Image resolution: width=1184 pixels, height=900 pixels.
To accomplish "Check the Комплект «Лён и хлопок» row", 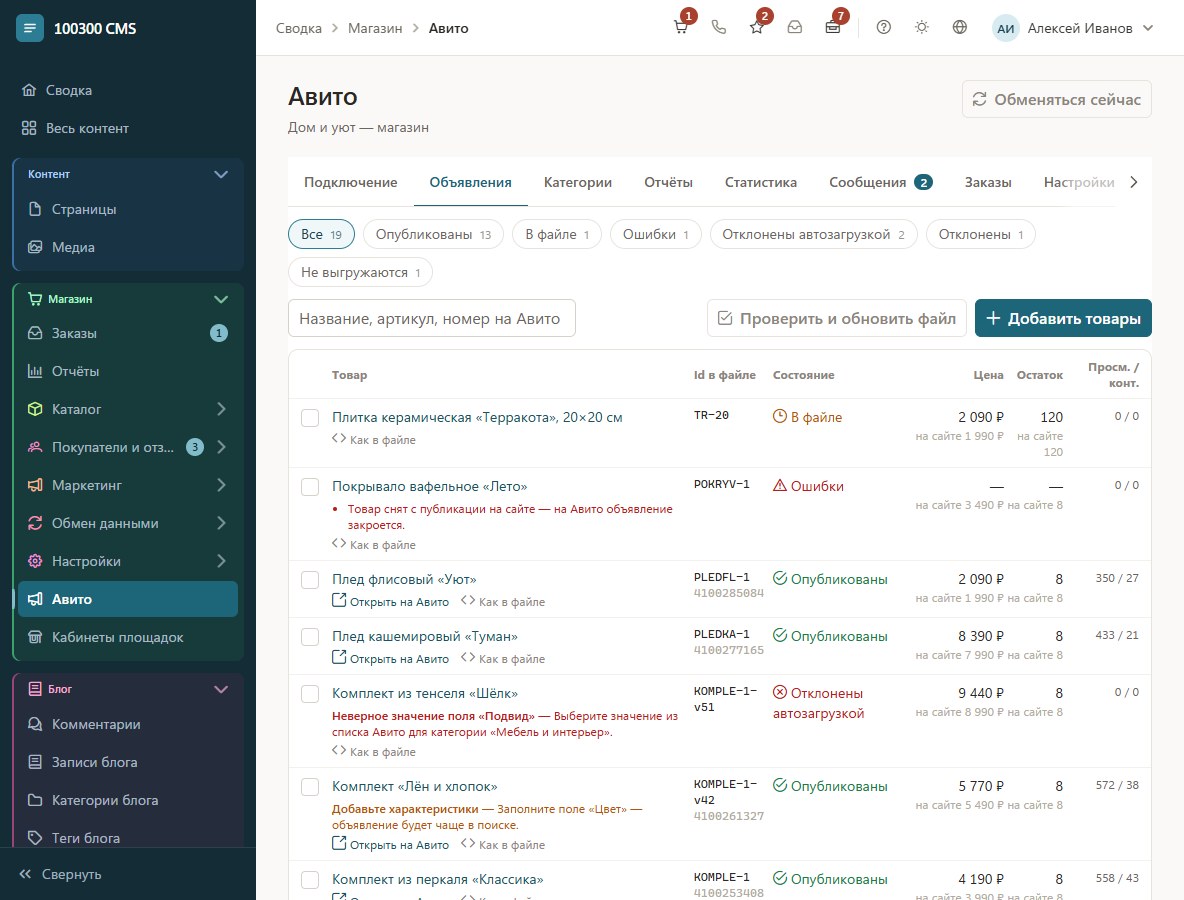I will (x=310, y=787).
